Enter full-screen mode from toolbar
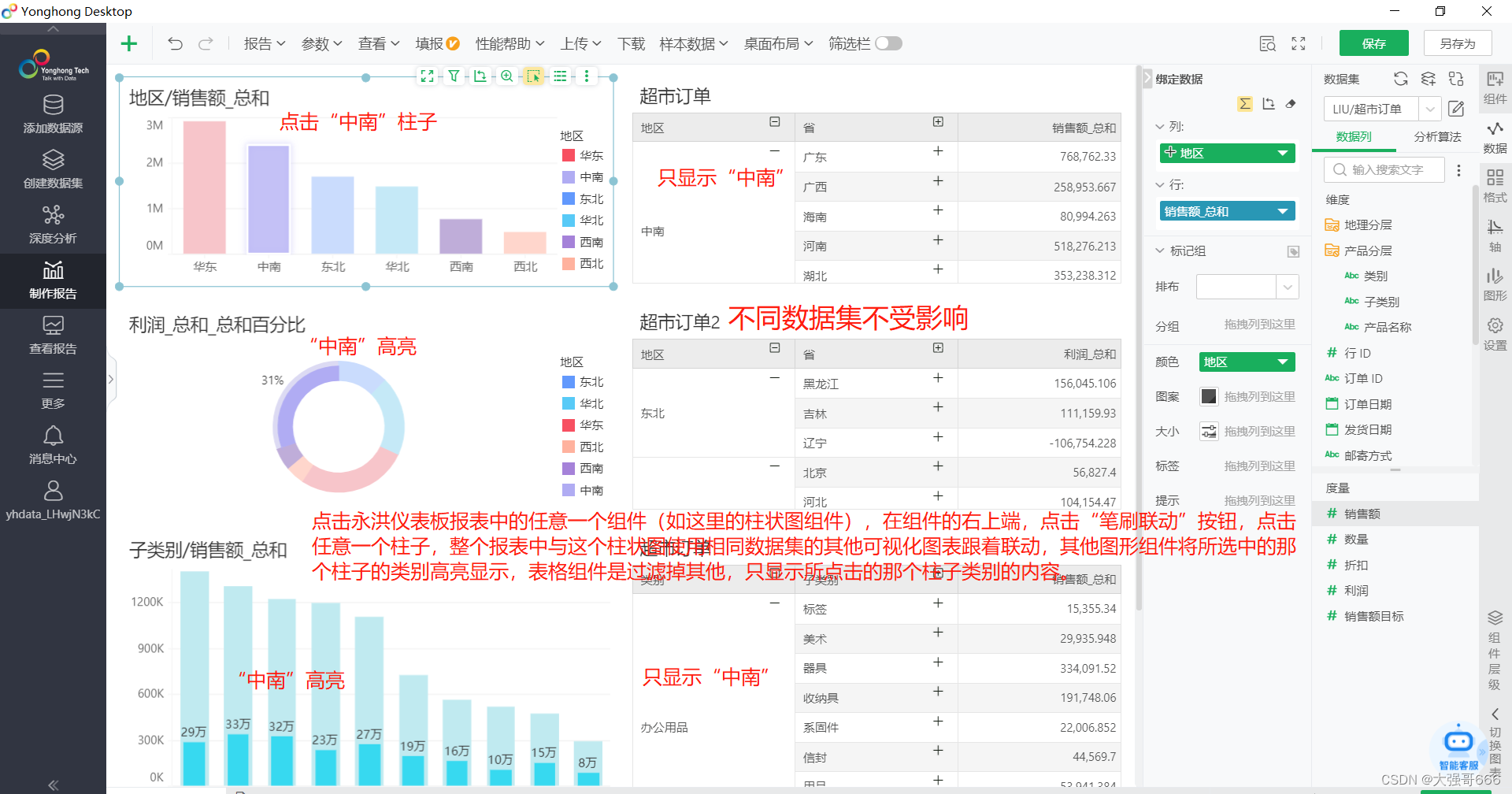1512x794 pixels. [1299, 43]
